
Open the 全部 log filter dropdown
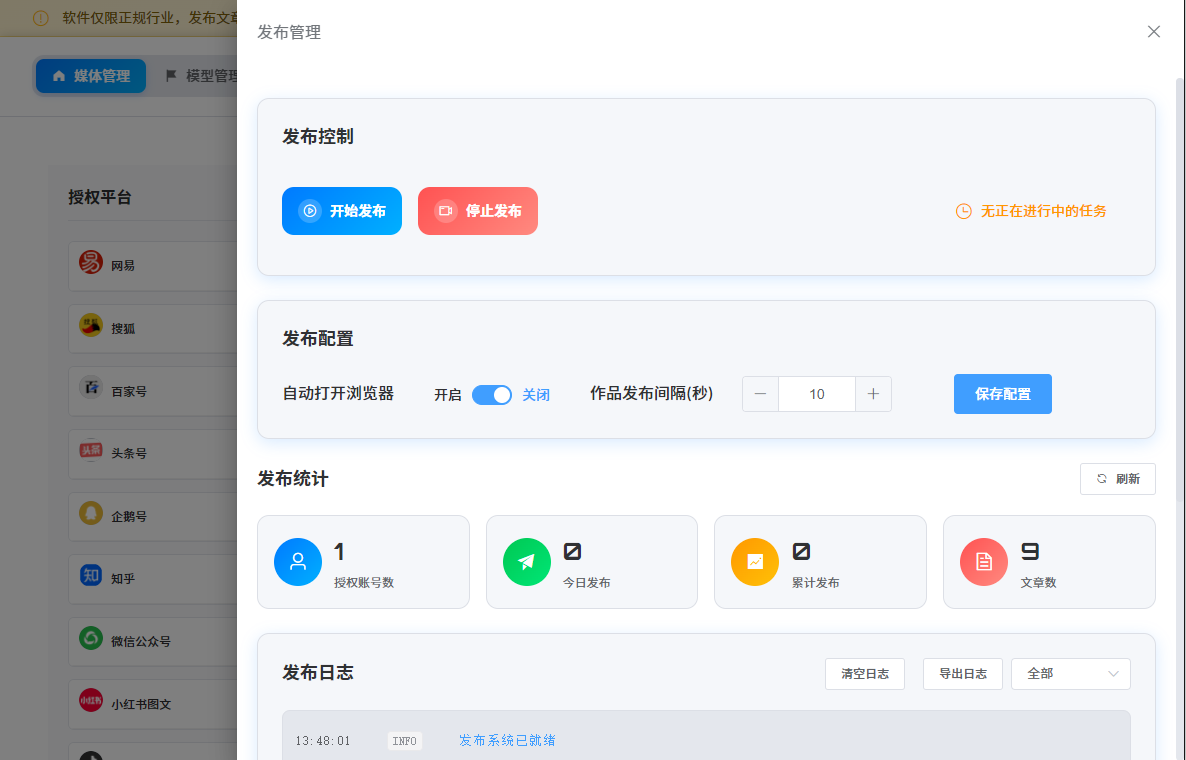(1071, 674)
